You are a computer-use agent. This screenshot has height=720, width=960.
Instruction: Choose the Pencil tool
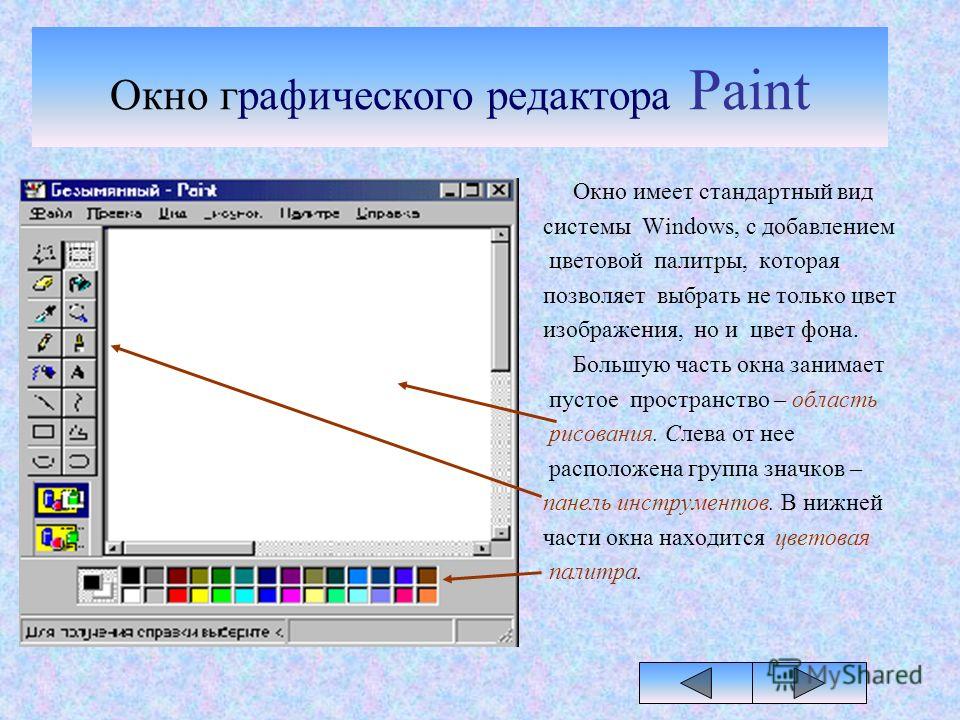pos(44,342)
